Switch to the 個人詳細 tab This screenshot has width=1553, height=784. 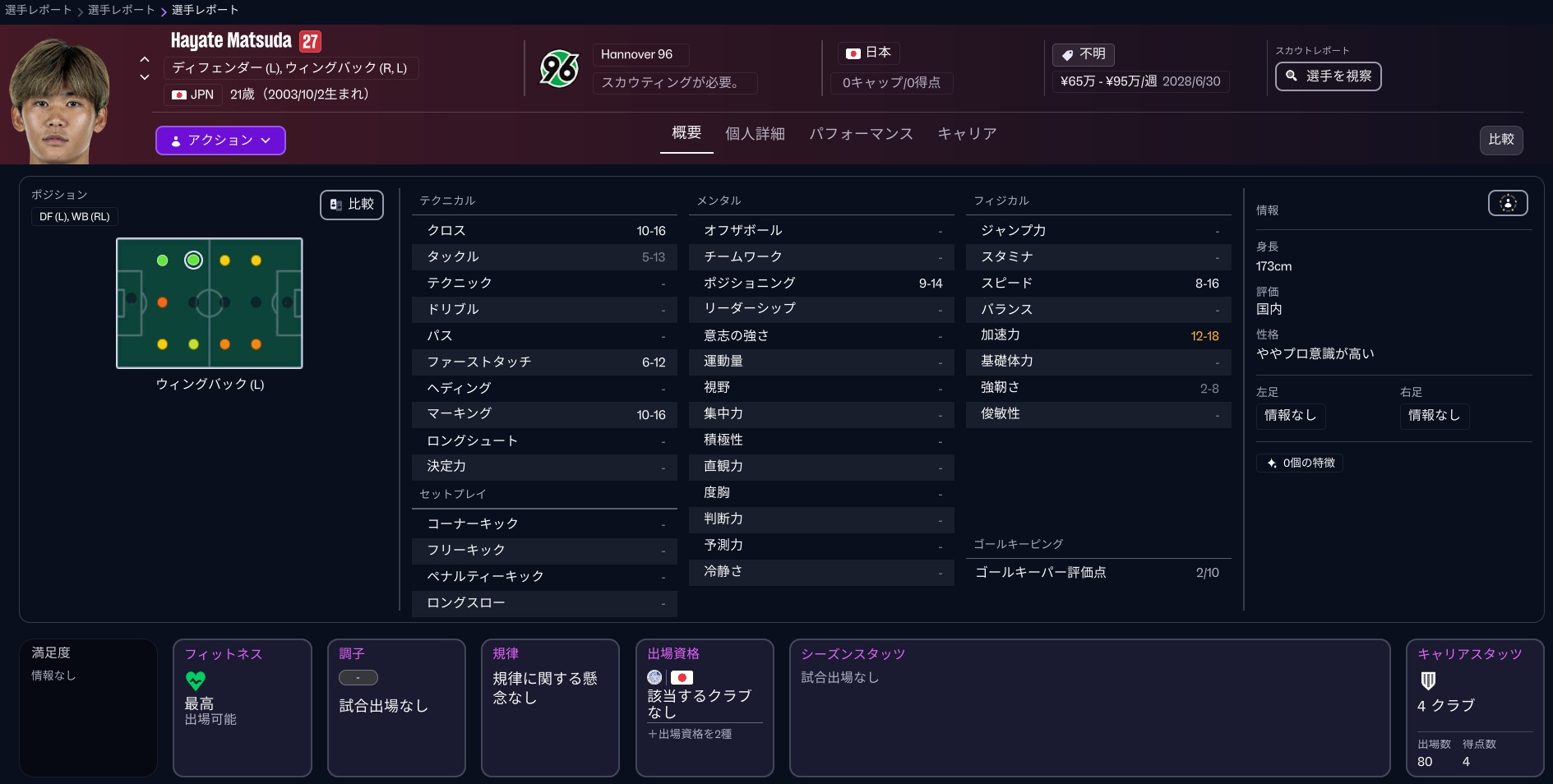point(754,134)
